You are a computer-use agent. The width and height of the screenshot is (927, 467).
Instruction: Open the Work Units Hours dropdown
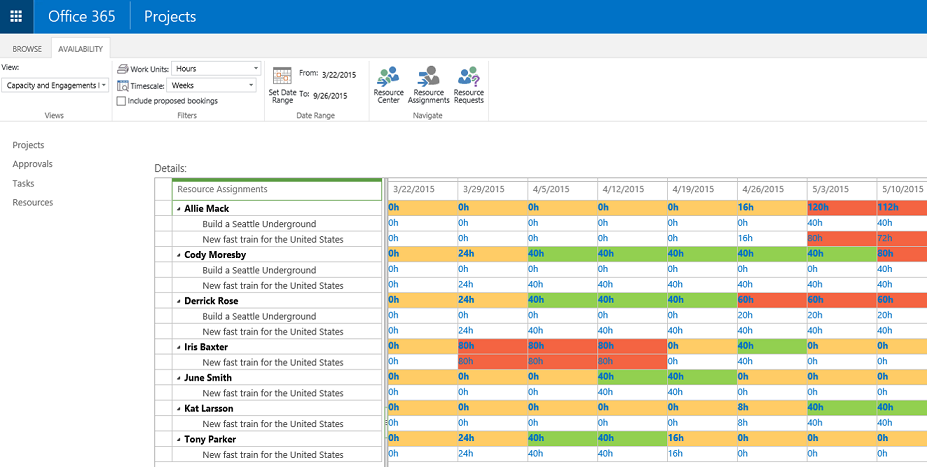click(x=216, y=69)
